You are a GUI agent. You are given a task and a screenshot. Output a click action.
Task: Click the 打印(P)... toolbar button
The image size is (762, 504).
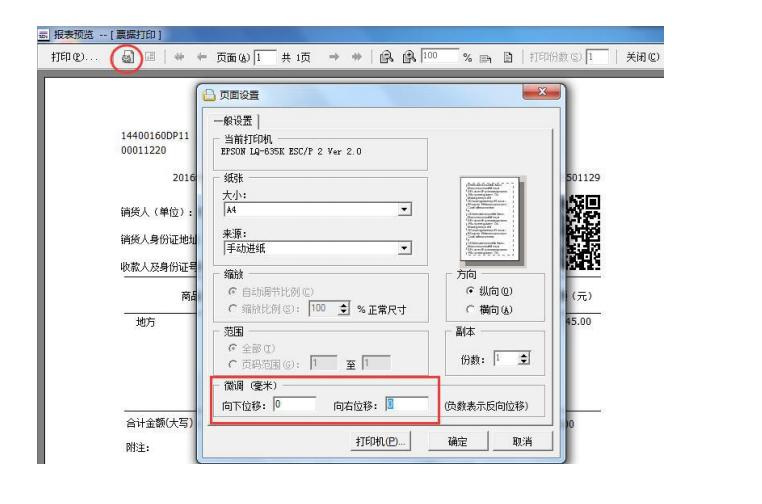[75, 57]
